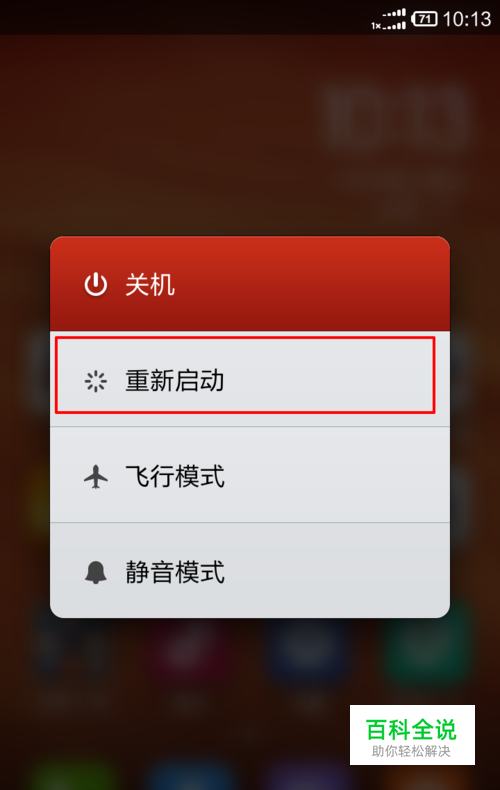Tap the 10:13 clock in status bar

467,19
